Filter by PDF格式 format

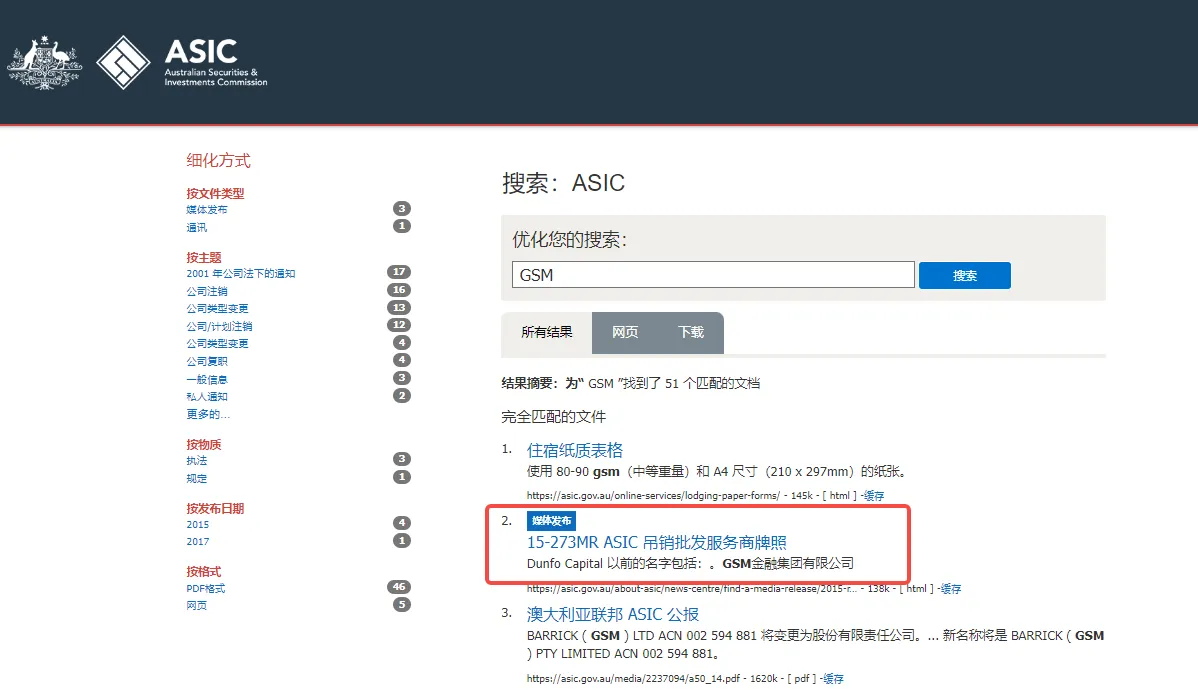click(206, 588)
